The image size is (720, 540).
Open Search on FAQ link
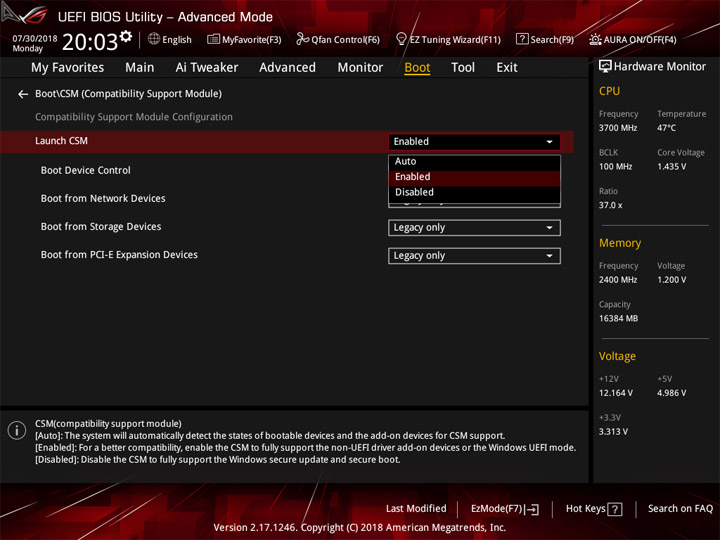(681, 509)
